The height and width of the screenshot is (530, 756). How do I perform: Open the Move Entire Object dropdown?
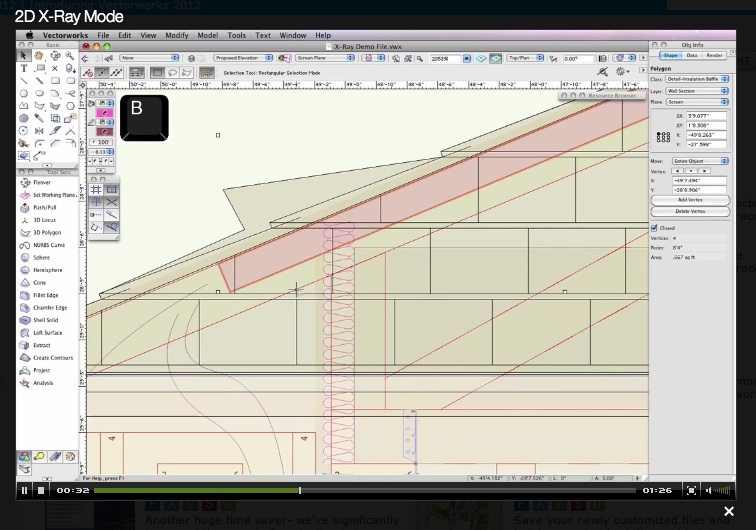pos(696,161)
